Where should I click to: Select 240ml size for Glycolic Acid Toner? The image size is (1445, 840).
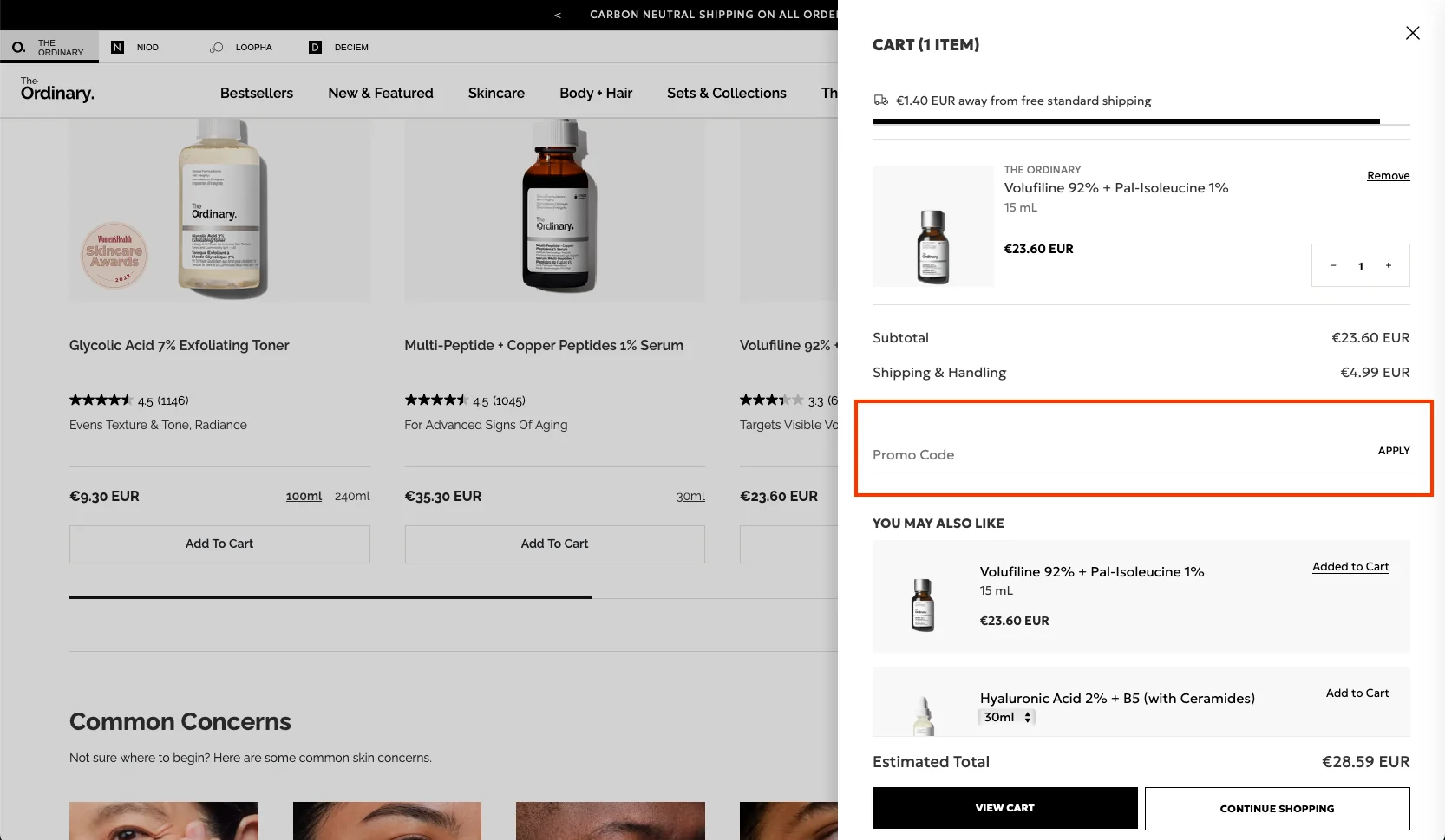click(x=352, y=496)
